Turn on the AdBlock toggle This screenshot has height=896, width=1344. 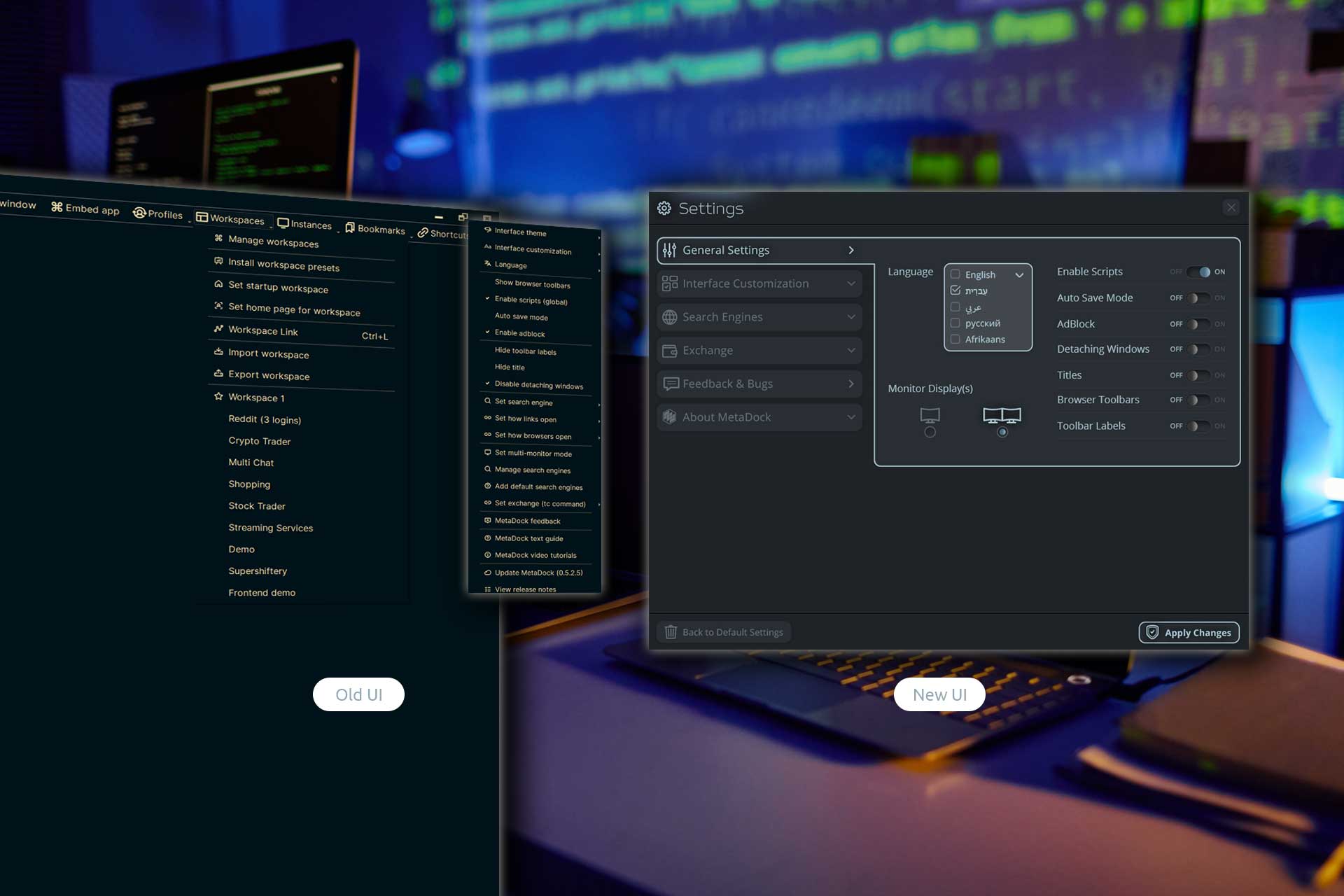pyautogui.click(x=1198, y=324)
